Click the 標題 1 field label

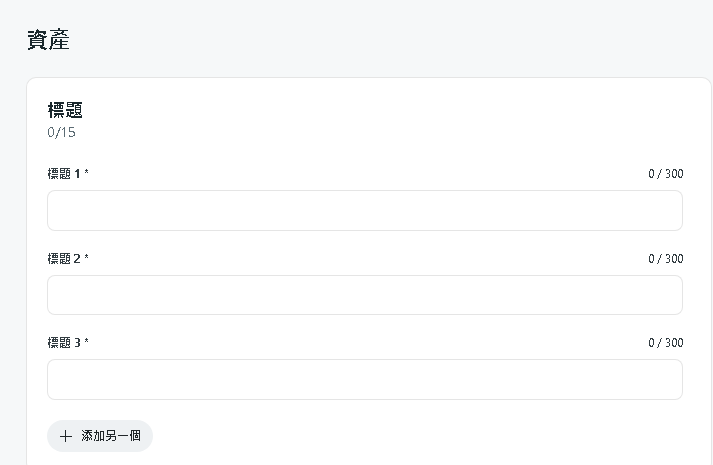[64, 174]
